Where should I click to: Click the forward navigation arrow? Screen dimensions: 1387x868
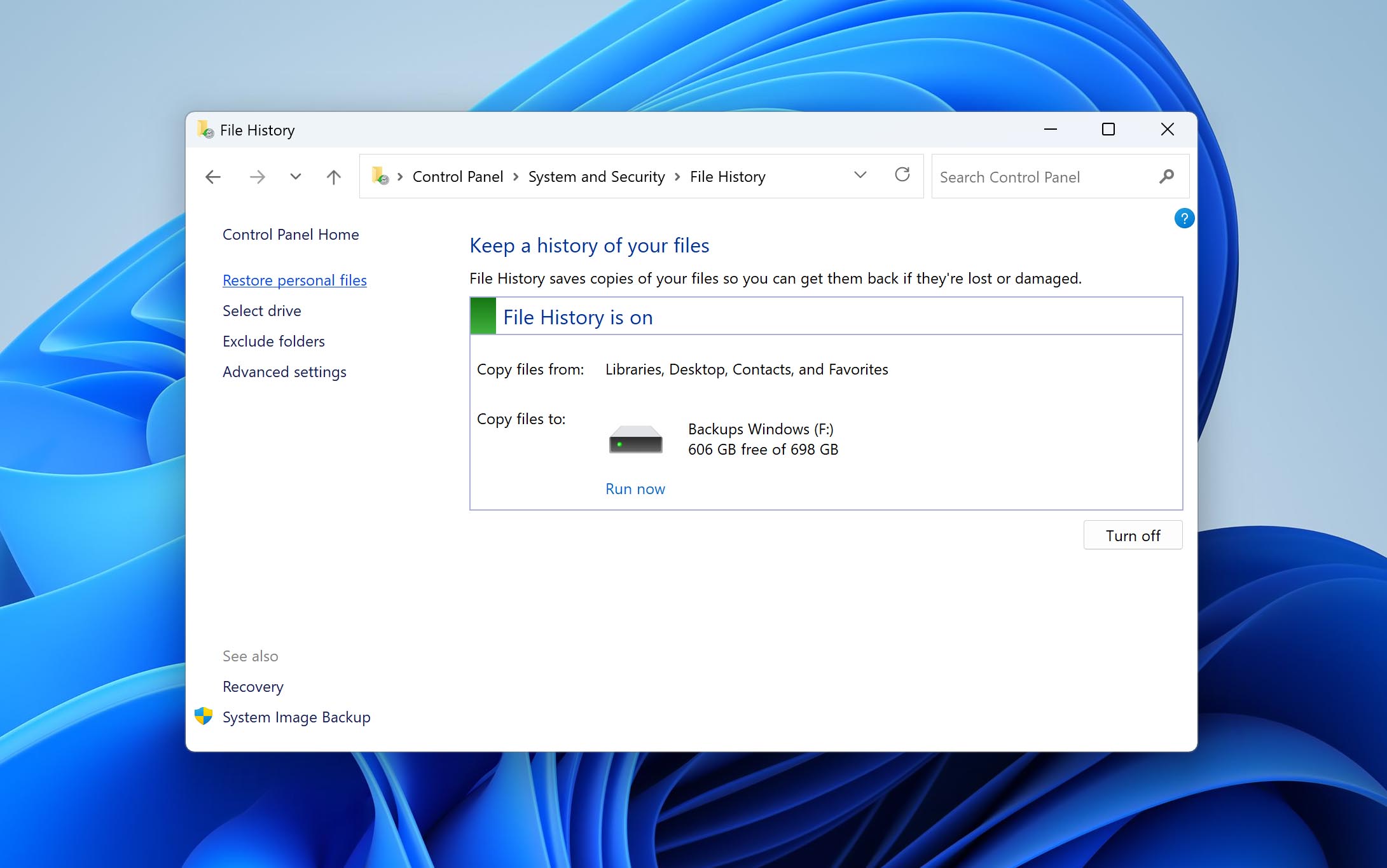(x=257, y=176)
